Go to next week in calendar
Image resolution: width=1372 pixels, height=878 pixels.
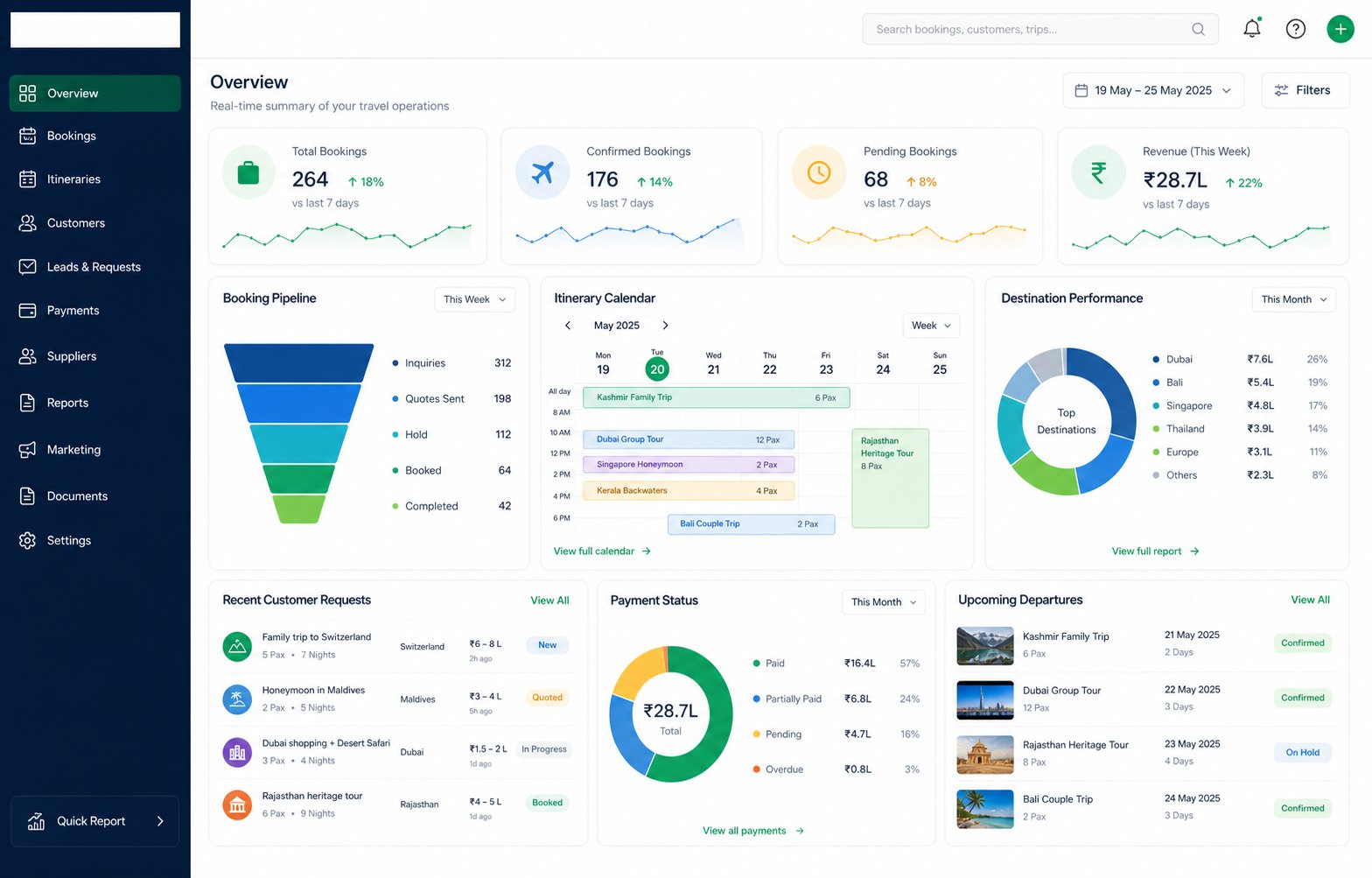pyautogui.click(x=665, y=326)
